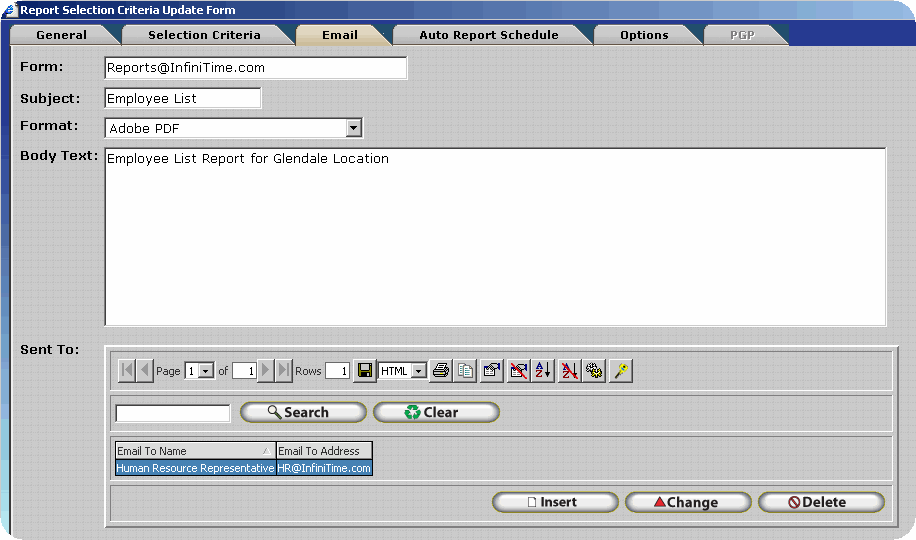Click the Delete button

click(820, 502)
